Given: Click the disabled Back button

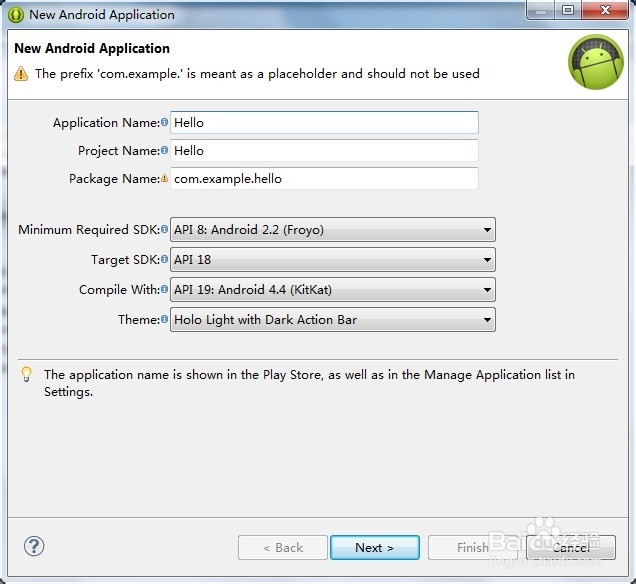Looking at the screenshot, I should [283, 548].
